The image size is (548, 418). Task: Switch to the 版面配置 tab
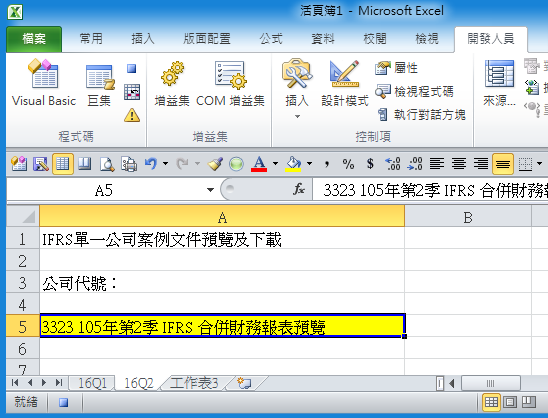pyautogui.click(x=207, y=39)
